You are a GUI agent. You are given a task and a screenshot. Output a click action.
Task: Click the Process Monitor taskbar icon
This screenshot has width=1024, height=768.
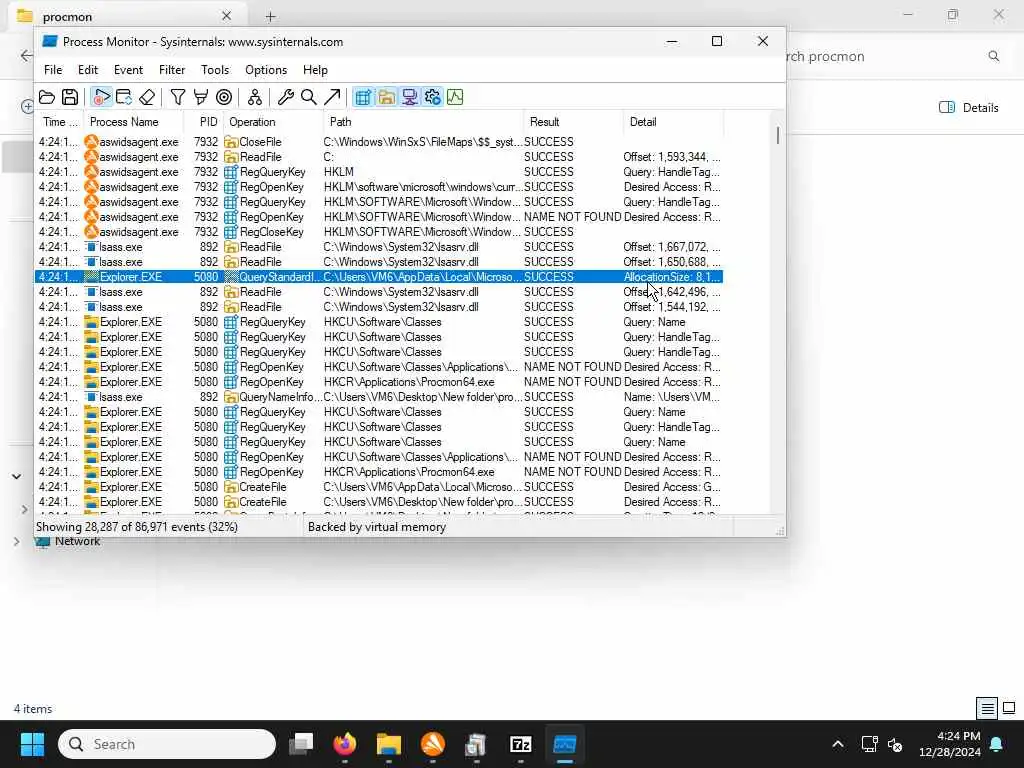(x=564, y=744)
